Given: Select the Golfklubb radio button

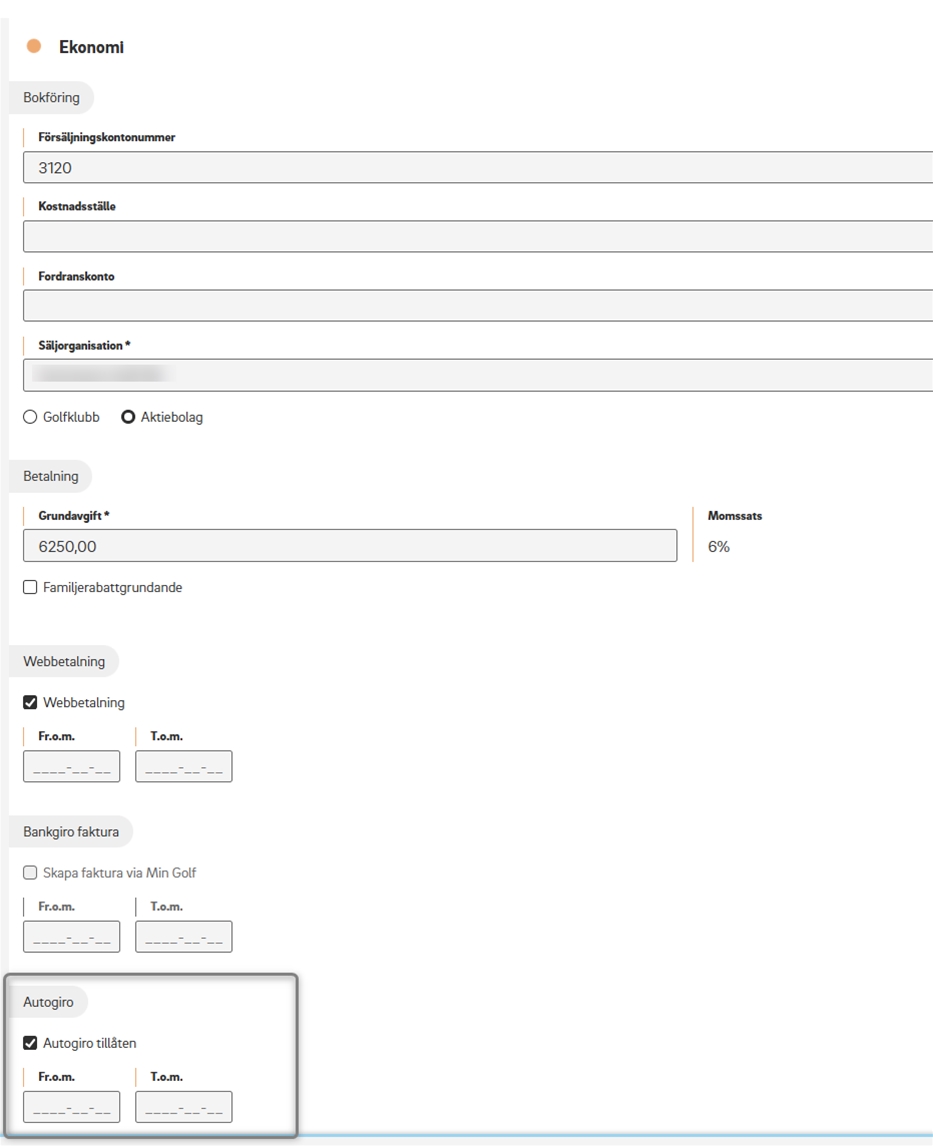Looking at the screenshot, I should 30,417.
